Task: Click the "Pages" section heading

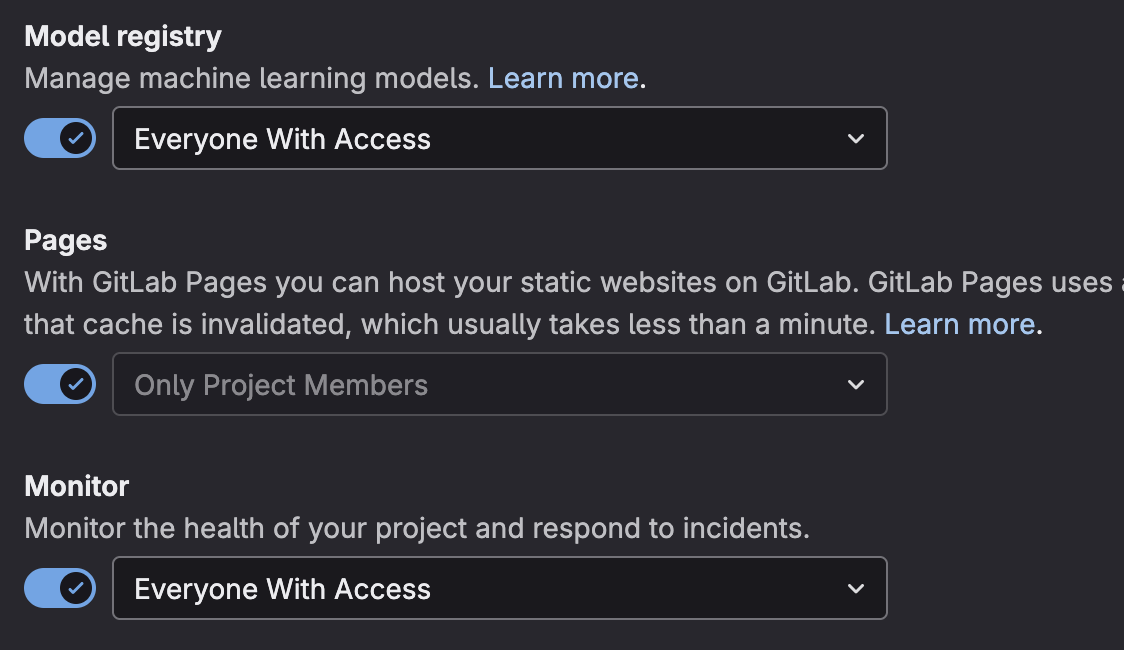Action: [x=66, y=241]
